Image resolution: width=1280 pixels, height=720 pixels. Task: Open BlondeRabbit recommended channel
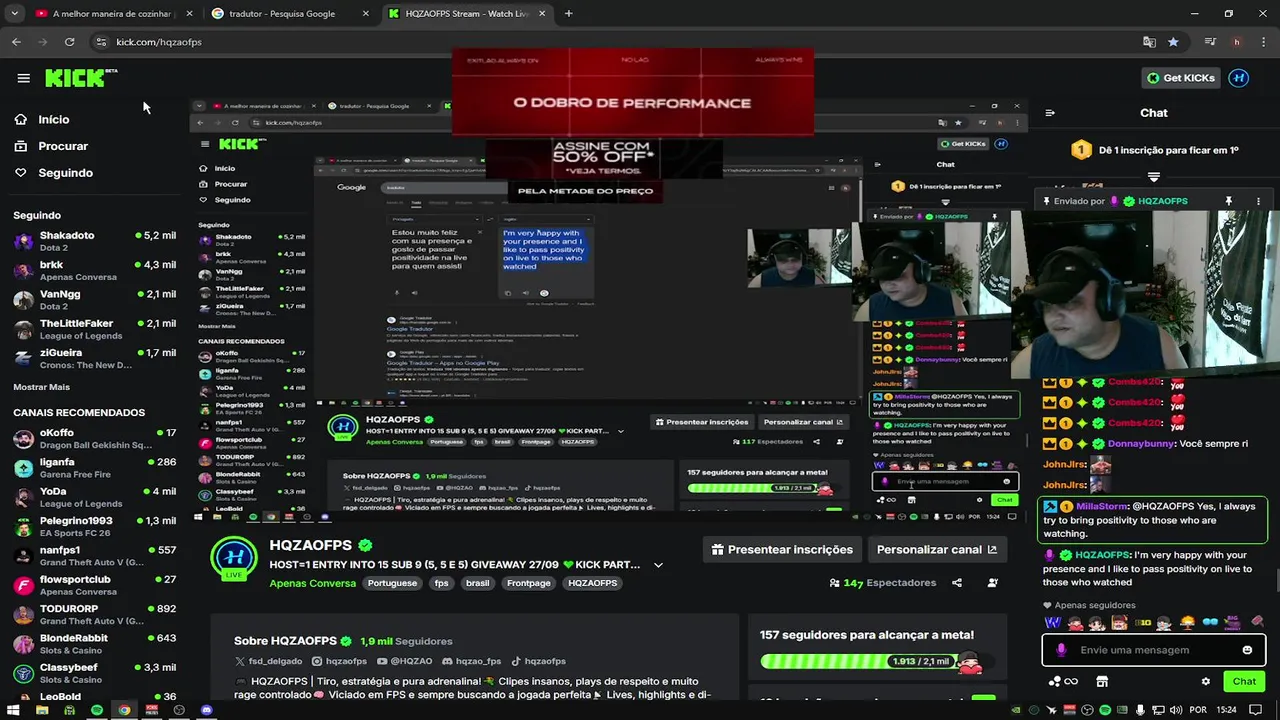(x=95, y=643)
